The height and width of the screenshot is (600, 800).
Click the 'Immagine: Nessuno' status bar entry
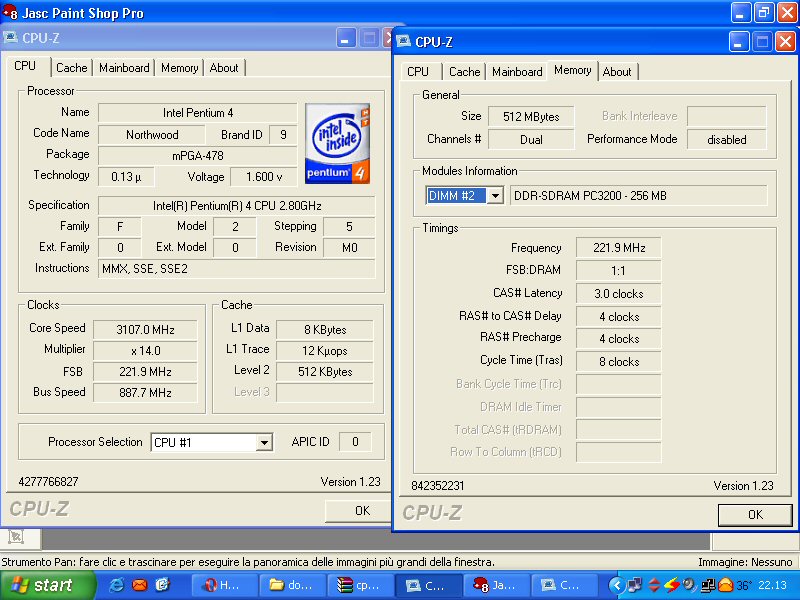click(x=745, y=562)
